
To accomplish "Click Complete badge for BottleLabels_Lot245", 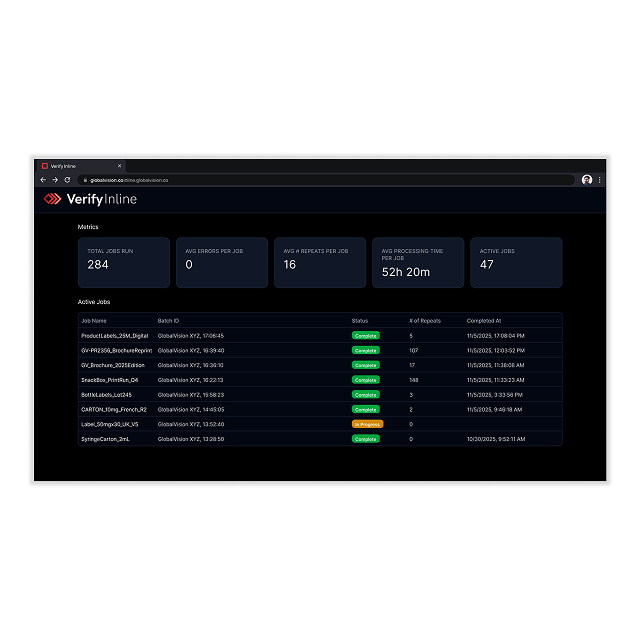I will point(366,394).
